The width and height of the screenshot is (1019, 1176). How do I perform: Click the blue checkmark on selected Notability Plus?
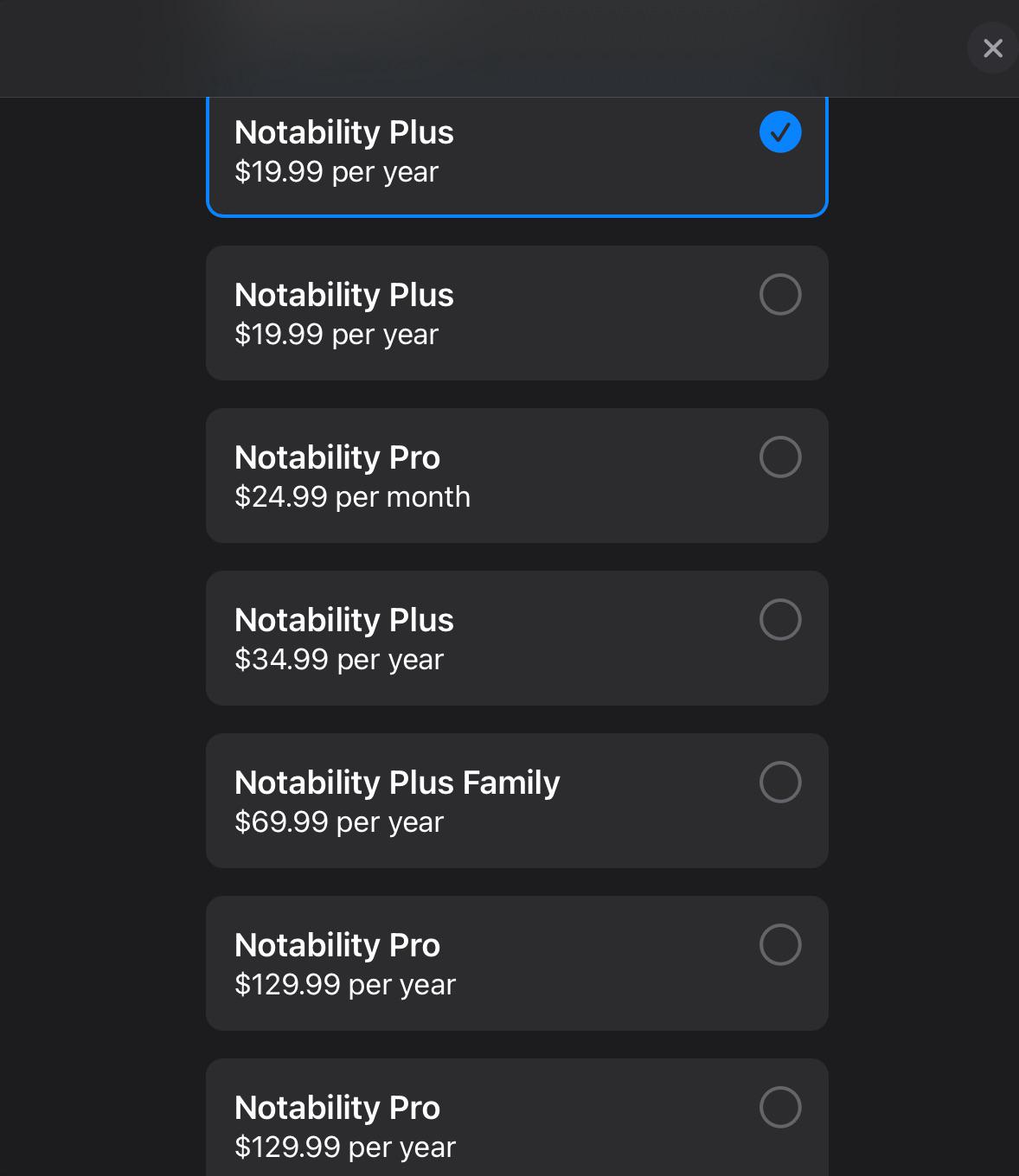[780, 132]
